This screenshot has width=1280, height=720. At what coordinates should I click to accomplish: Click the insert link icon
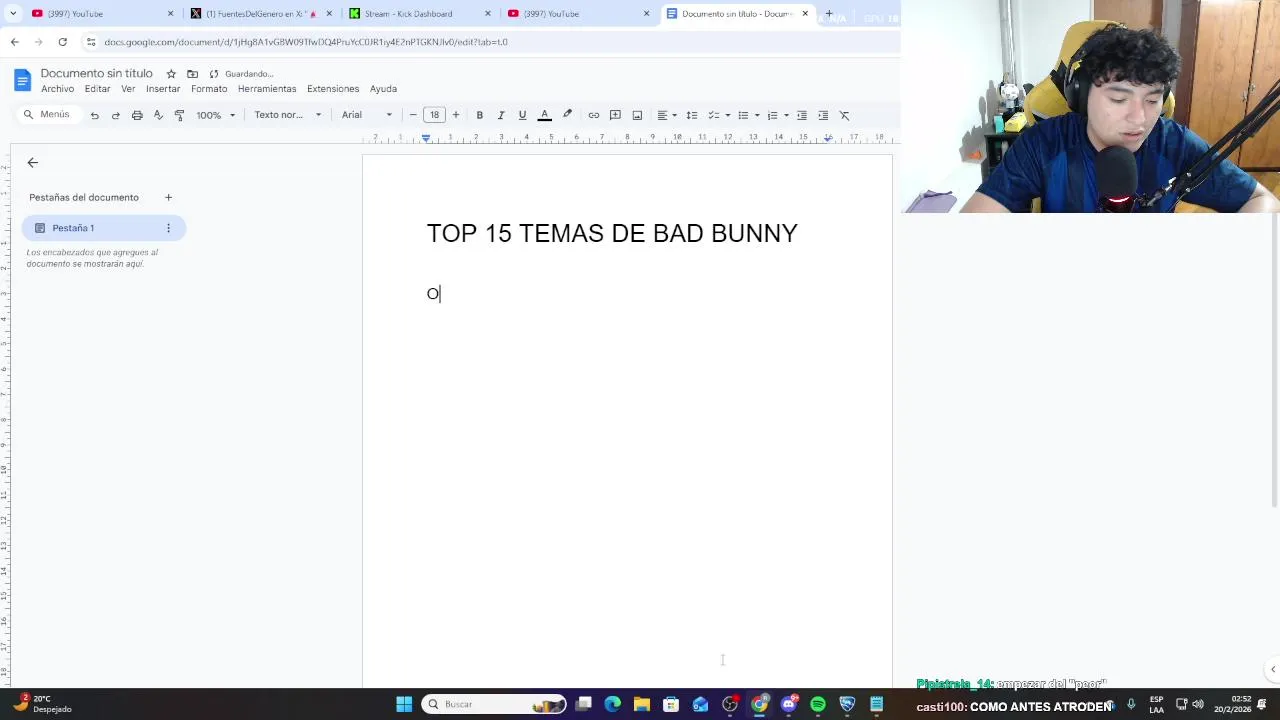pyautogui.click(x=594, y=115)
